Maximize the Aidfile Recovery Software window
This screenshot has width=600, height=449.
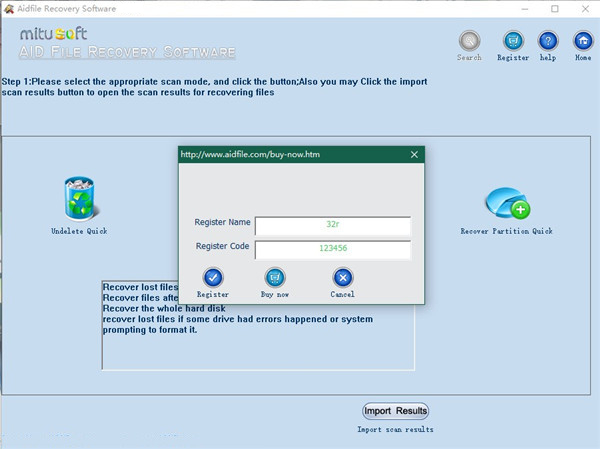coord(554,9)
